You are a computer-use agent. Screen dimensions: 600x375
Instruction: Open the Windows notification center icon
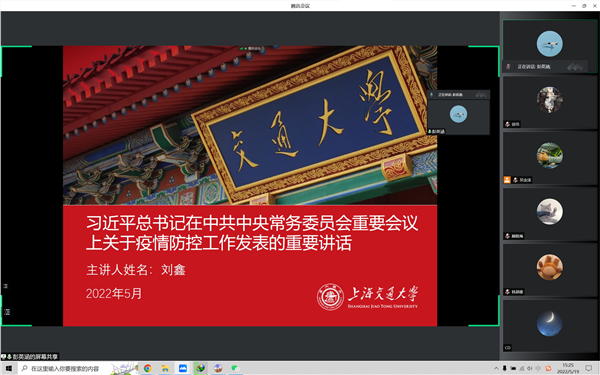click(x=589, y=368)
